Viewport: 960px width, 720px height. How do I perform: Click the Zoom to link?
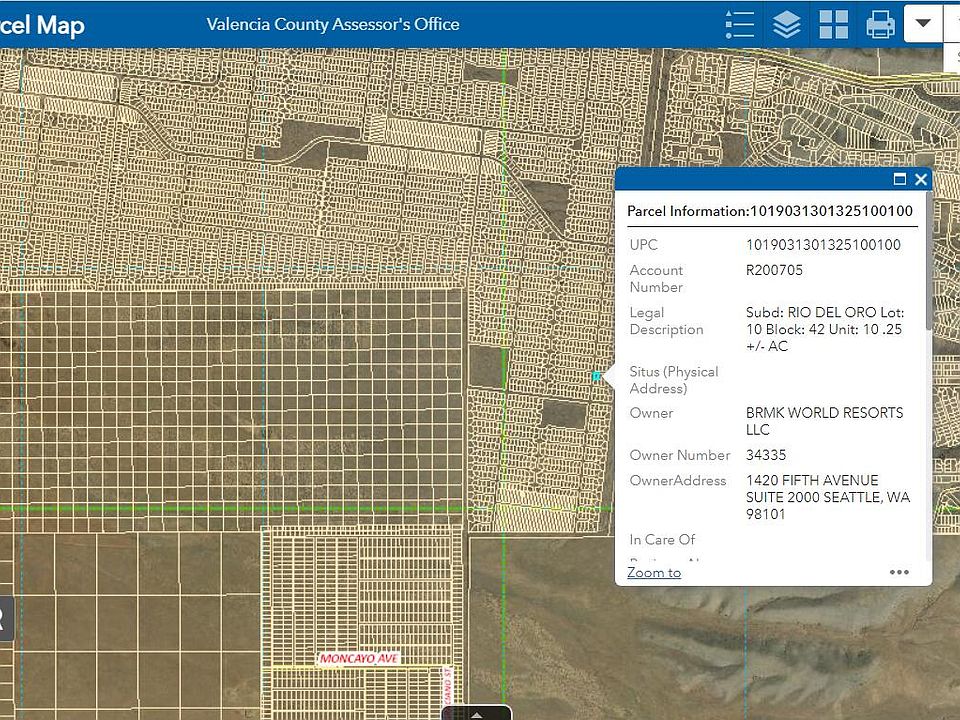coord(654,572)
